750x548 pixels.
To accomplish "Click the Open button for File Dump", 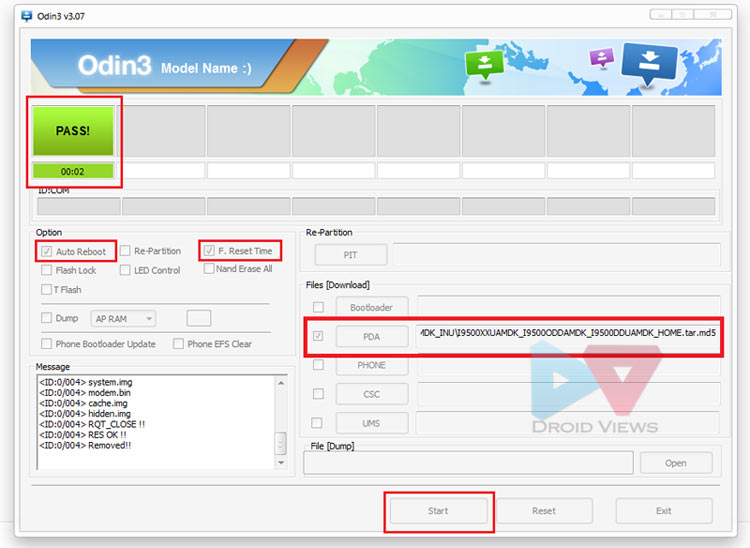I will coord(676,463).
